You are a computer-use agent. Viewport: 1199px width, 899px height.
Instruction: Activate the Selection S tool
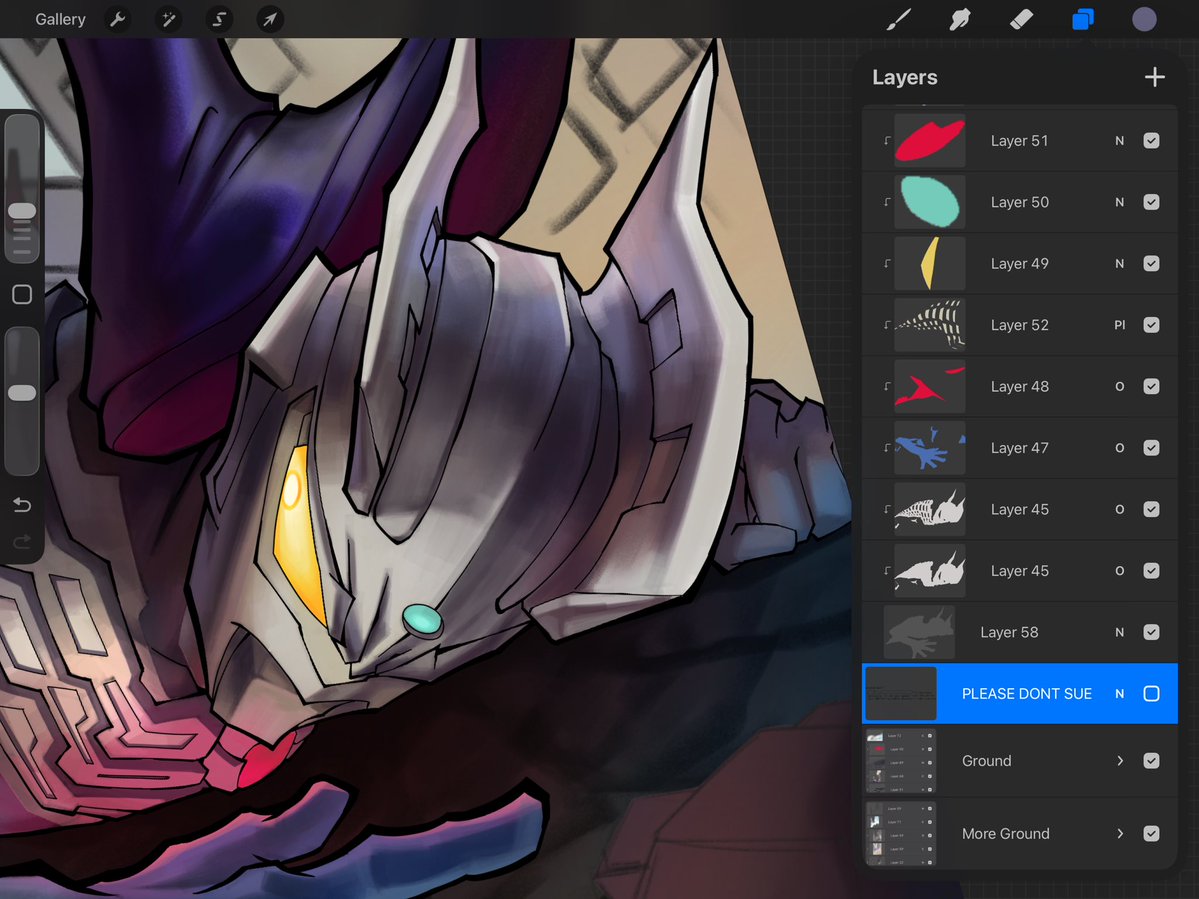[x=219, y=19]
